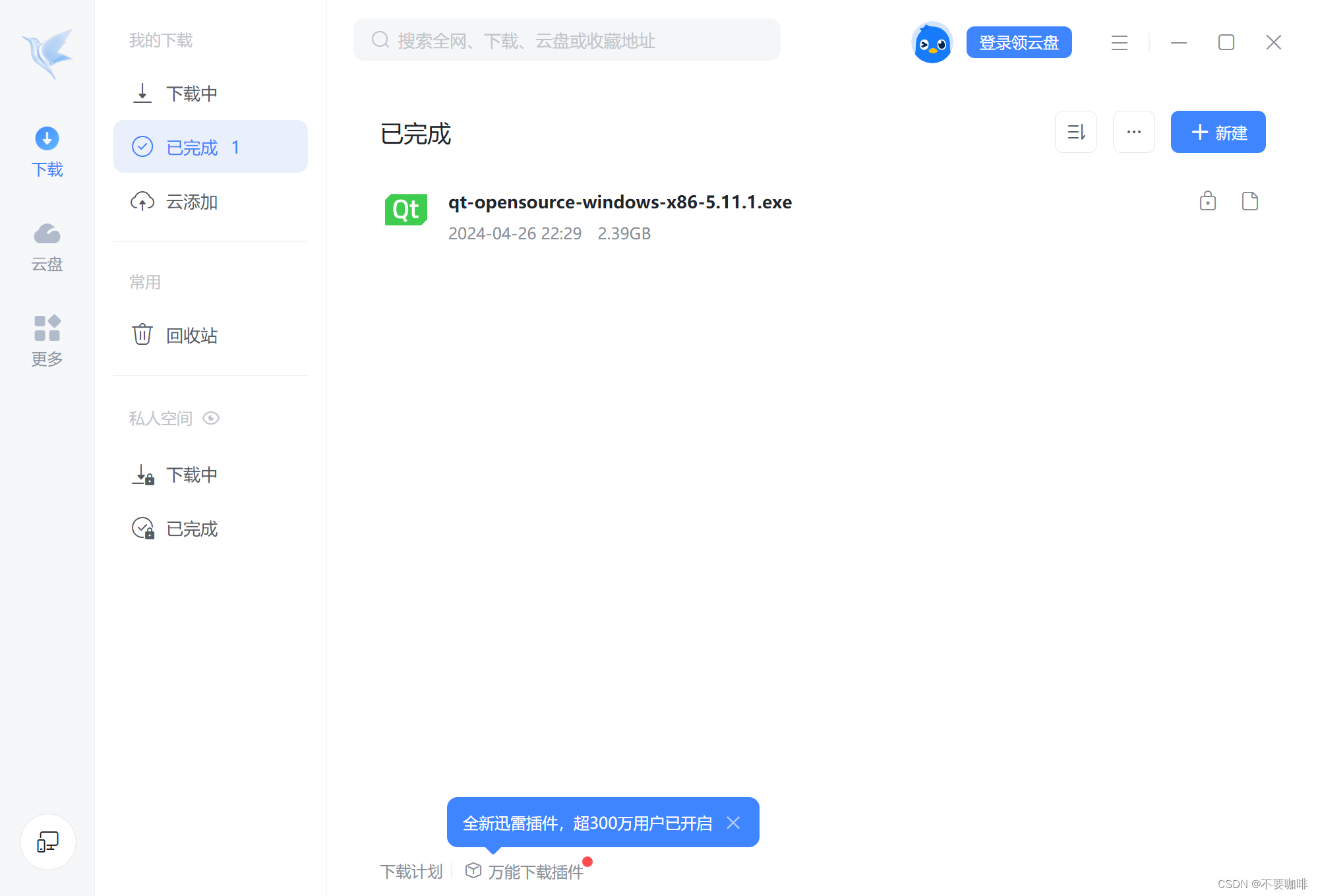Open the 回收站 recycle bin
The height and width of the screenshot is (896, 1318).
pos(191,336)
